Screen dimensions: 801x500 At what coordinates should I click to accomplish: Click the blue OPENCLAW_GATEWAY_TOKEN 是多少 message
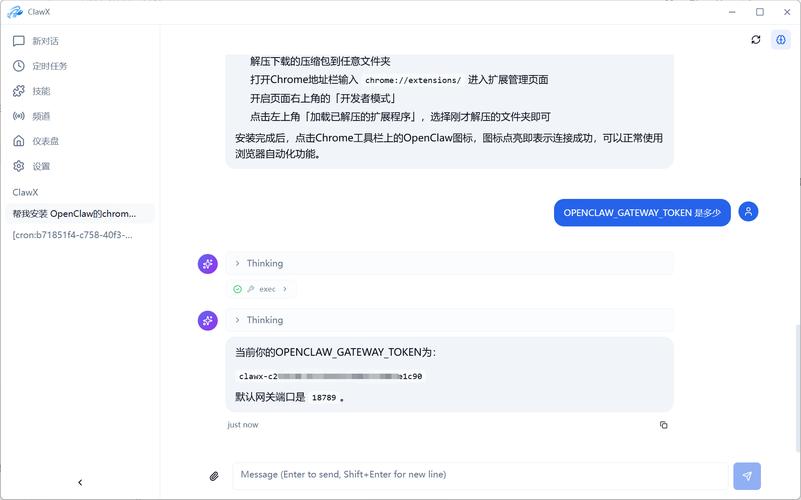642,212
